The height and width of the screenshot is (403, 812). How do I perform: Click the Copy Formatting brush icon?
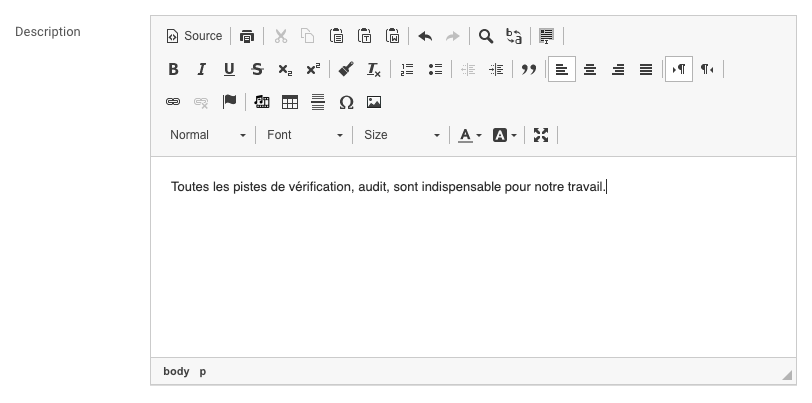pos(346,69)
